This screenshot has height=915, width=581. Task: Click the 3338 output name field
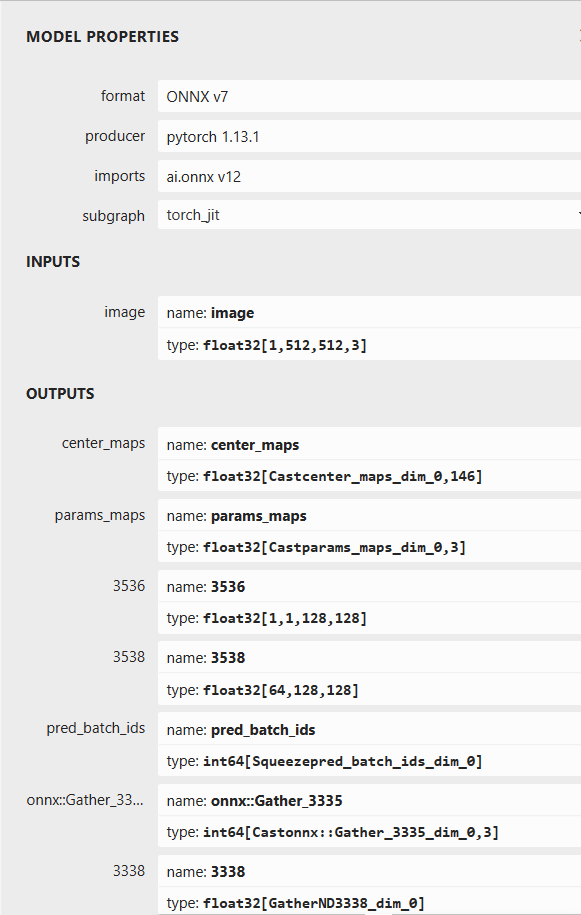click(x=300, y=871)
